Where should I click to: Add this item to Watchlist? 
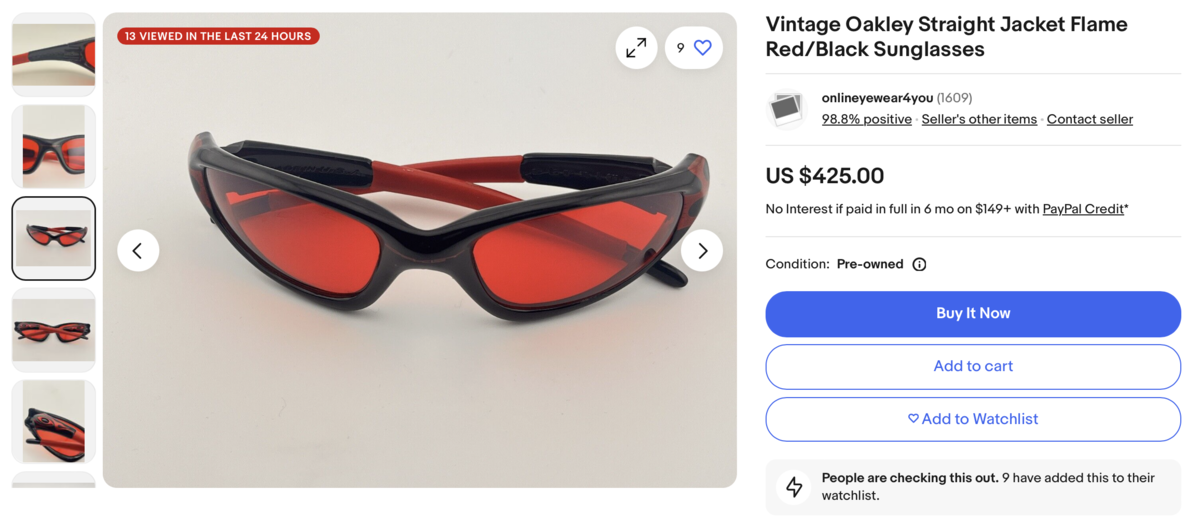pyautogui.click(x=973, y=419)
